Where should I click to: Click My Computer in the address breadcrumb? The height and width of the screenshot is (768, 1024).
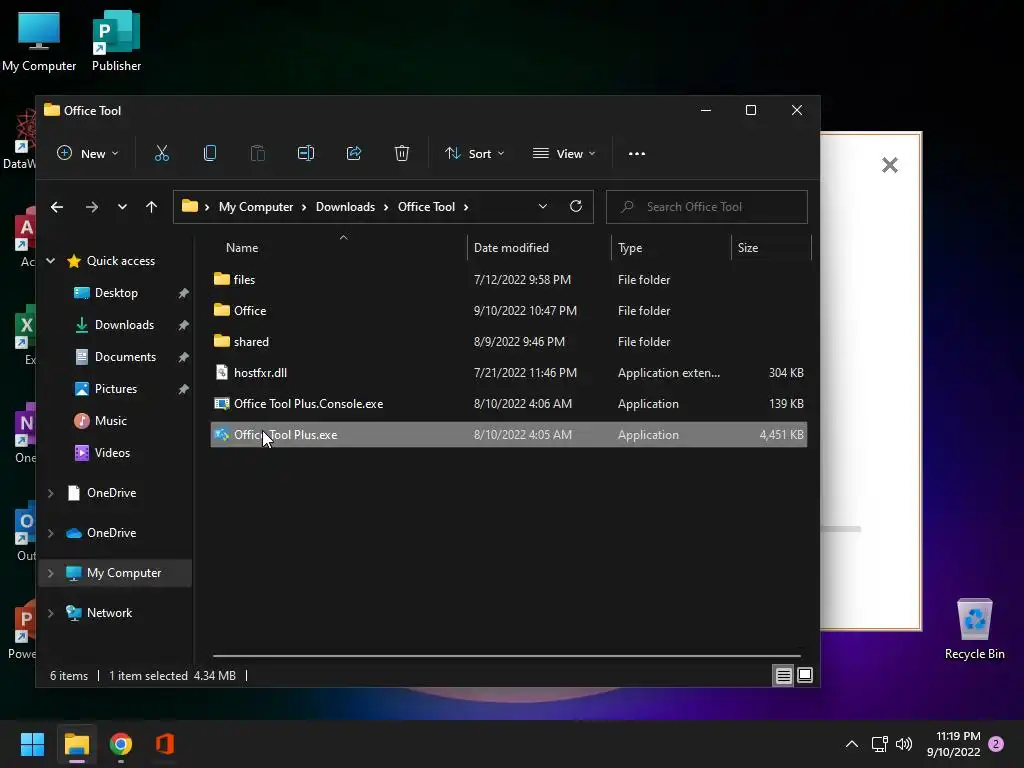255,206
